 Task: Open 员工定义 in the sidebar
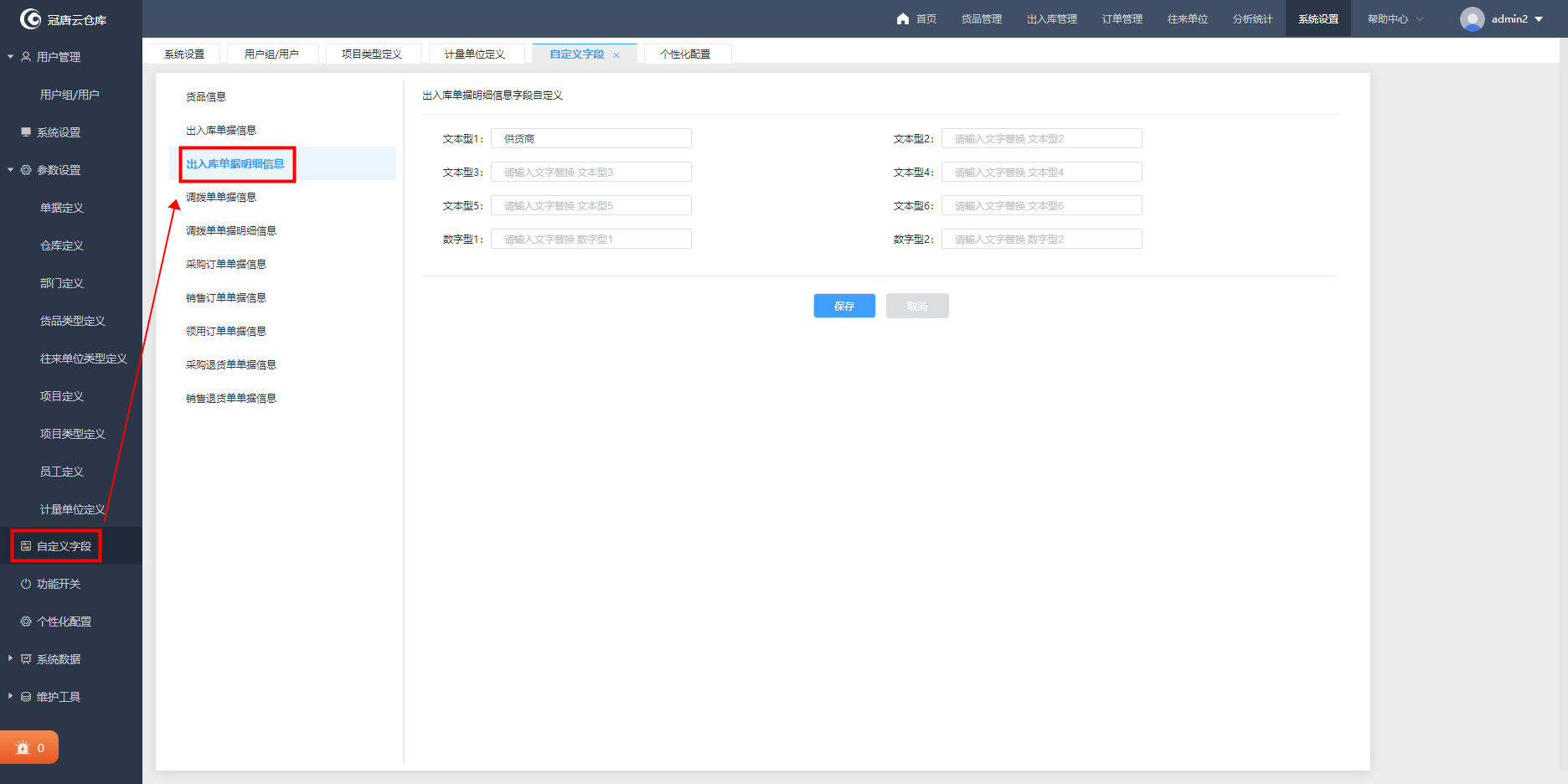coord(62,472)
